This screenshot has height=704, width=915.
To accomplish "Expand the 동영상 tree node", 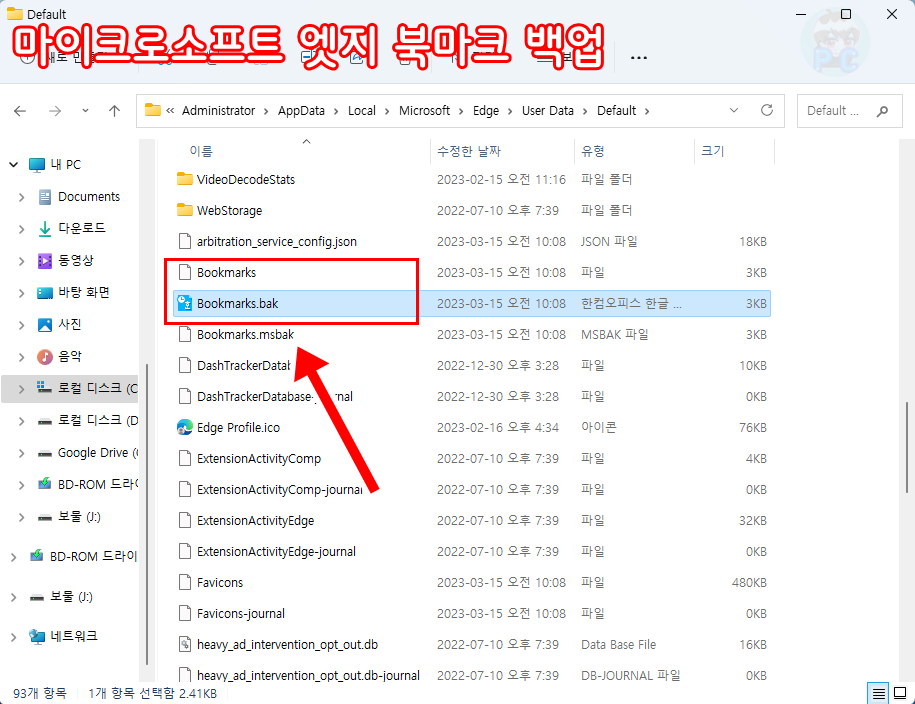I will coord(22,261).
